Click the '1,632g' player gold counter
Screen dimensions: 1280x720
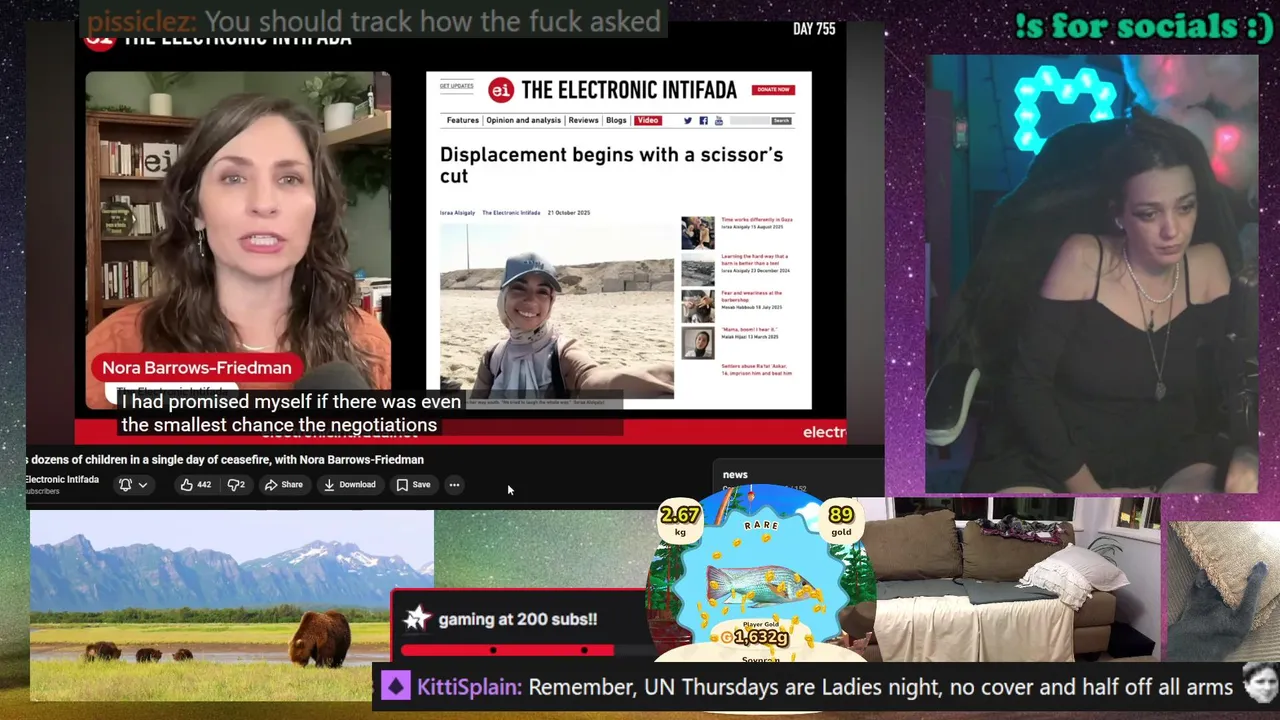[x=760, y=637]
